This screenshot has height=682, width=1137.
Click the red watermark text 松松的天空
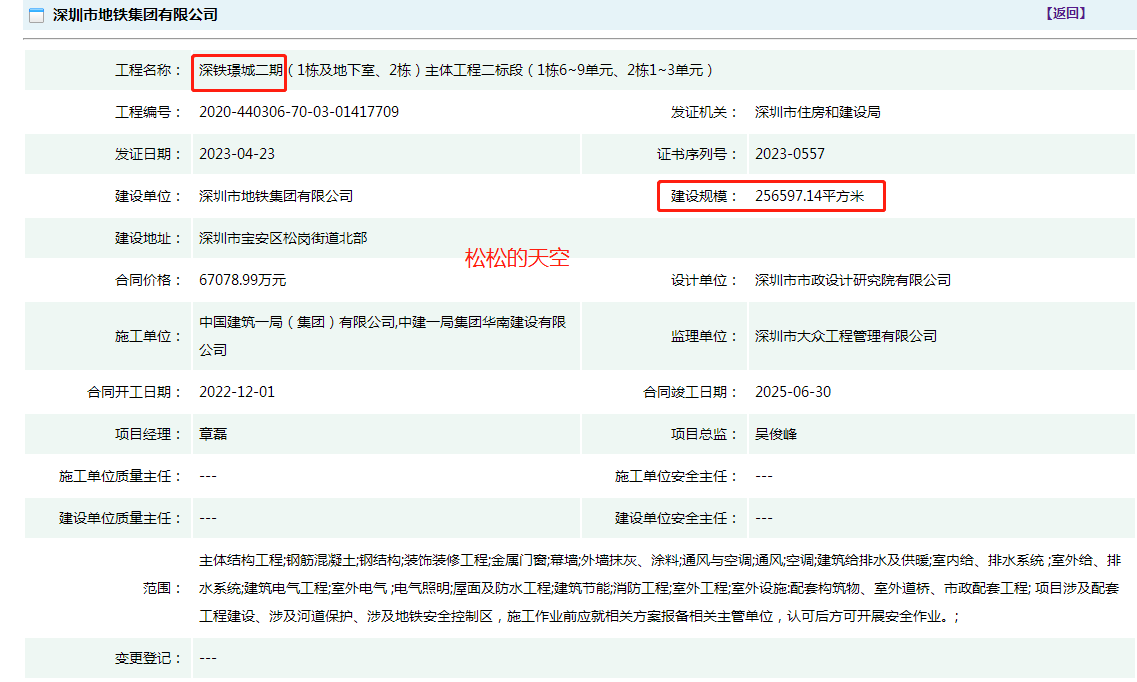517,257
